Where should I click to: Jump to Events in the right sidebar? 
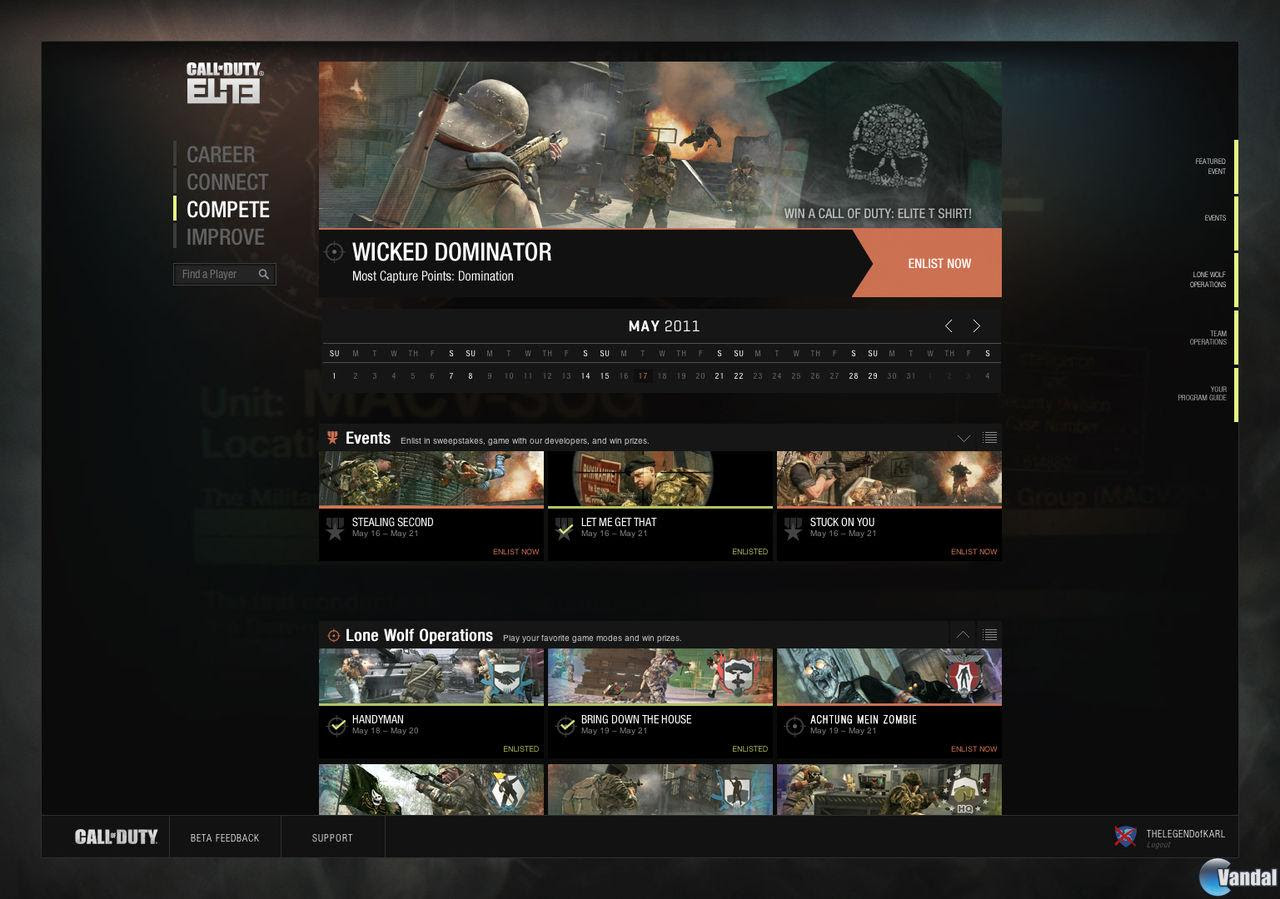point(1215,218)
